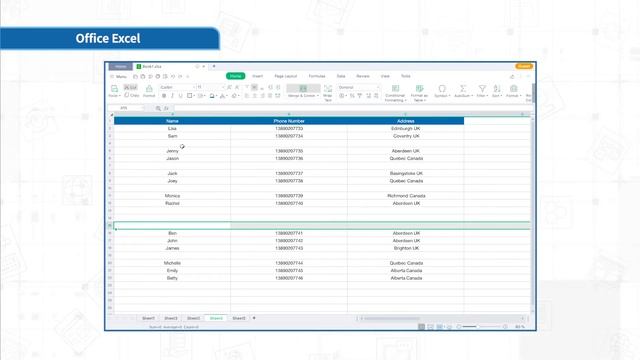Click the zoom magnifier icon in formula bar
This screenshot has height=360, width=640.
[x=158, y=108]
